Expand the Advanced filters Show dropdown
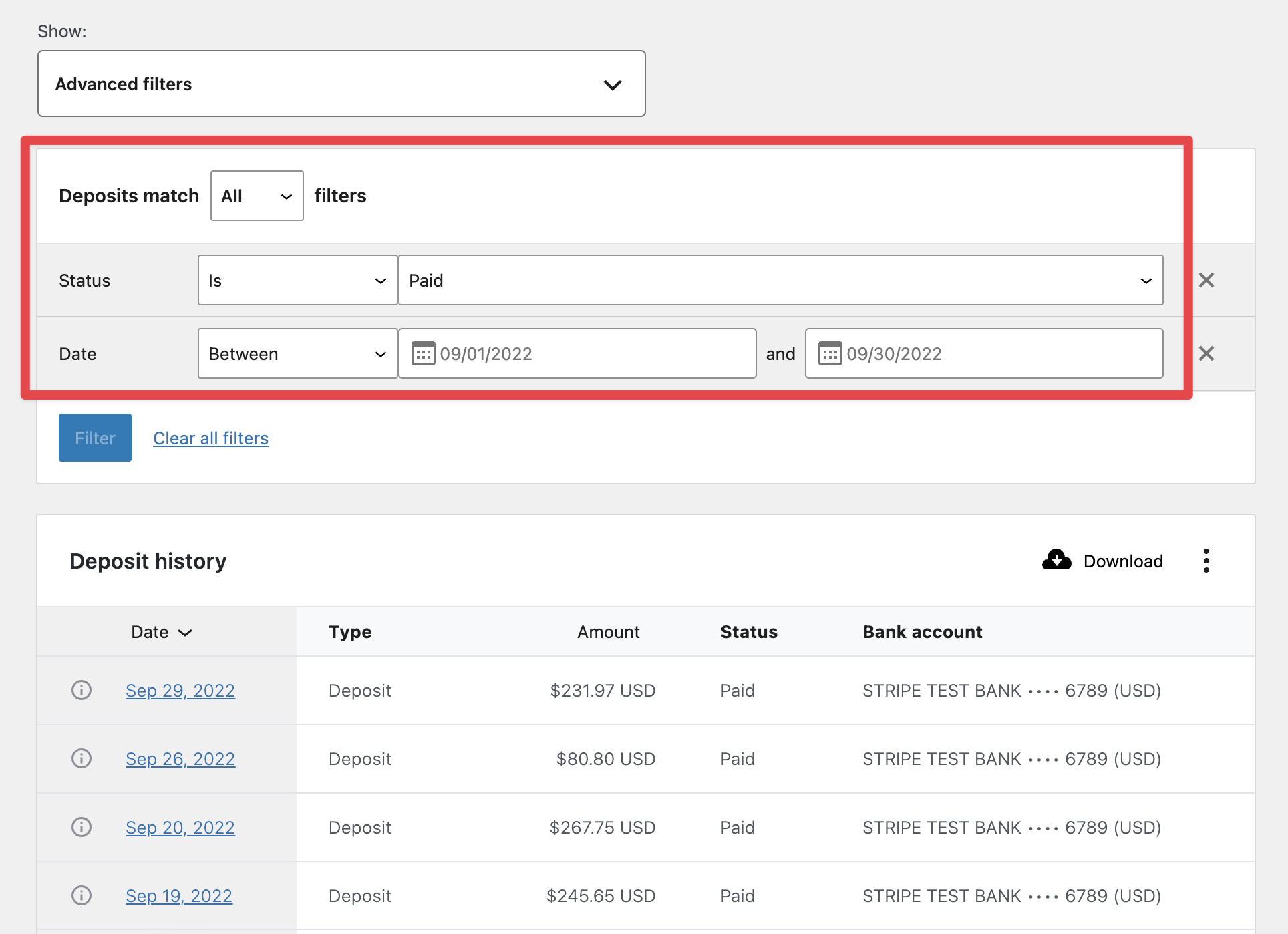The image size is (1288, 934). [341, 84]
